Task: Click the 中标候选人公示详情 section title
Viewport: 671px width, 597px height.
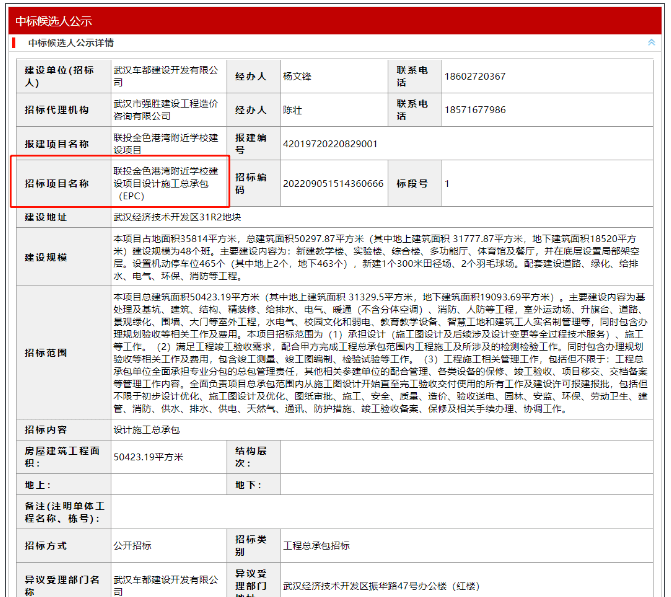Action: pos(70,43)
